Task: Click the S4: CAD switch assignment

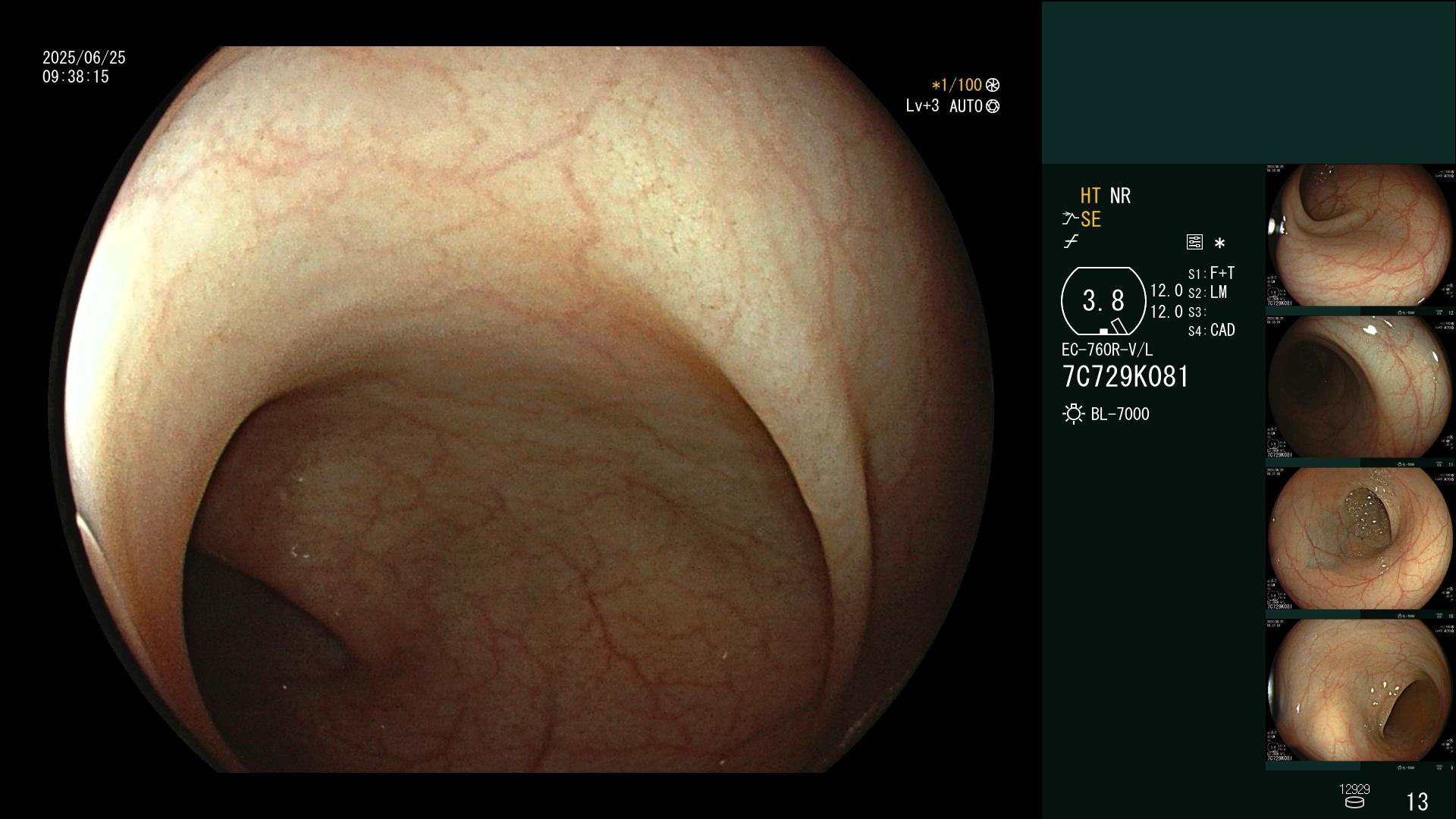Action: (x=1211, y=331)
